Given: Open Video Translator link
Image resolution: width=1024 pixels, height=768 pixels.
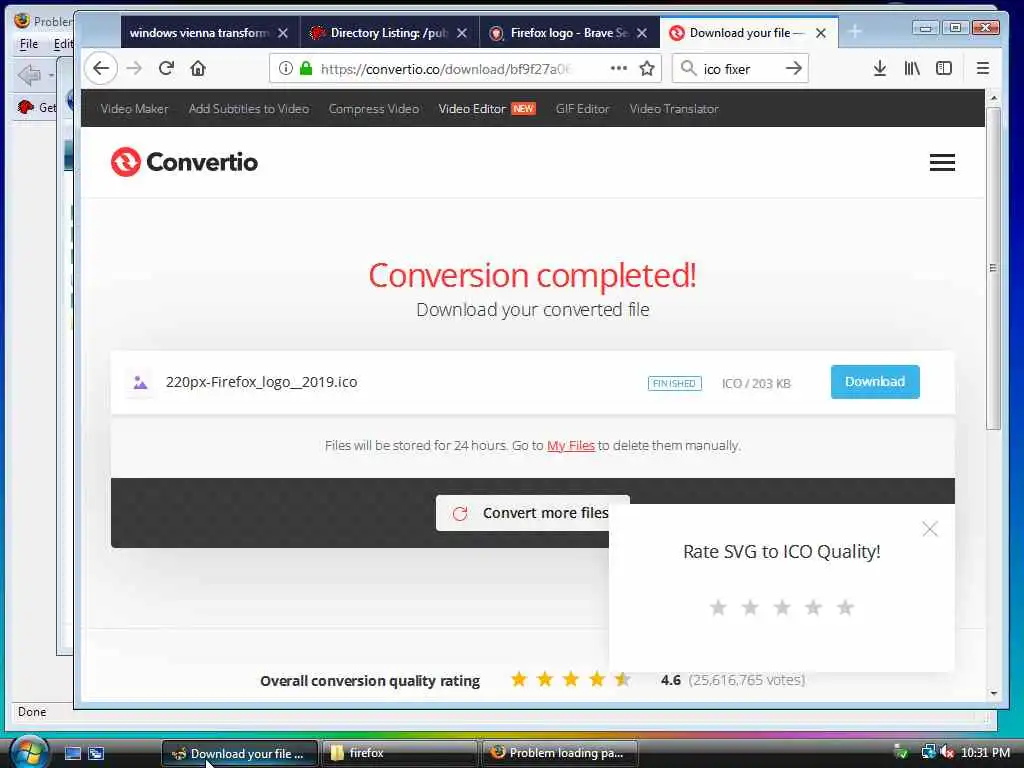Looking at the screenshot, I should point(674,108).
